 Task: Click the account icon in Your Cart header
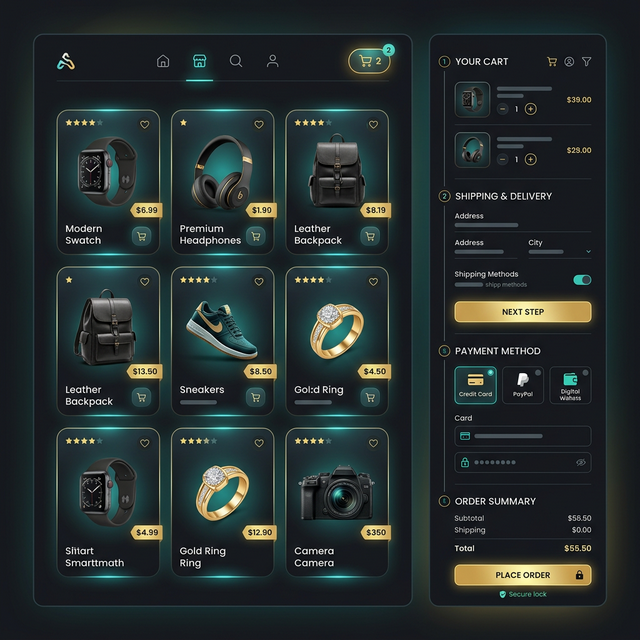[569, 62]
